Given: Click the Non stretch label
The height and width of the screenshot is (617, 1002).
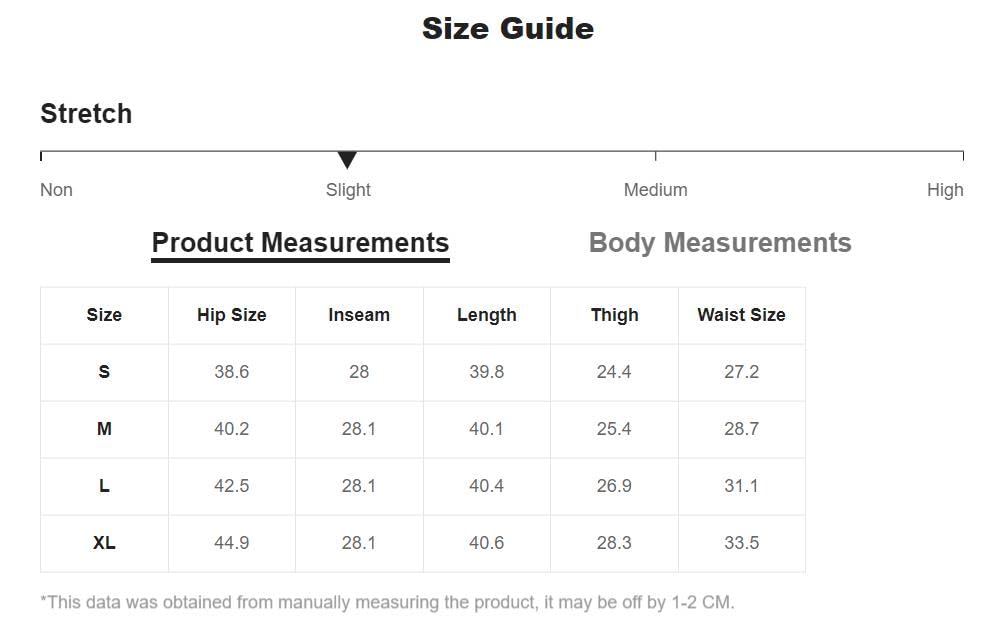Looking at the screenshot, I should click(56, 190).
